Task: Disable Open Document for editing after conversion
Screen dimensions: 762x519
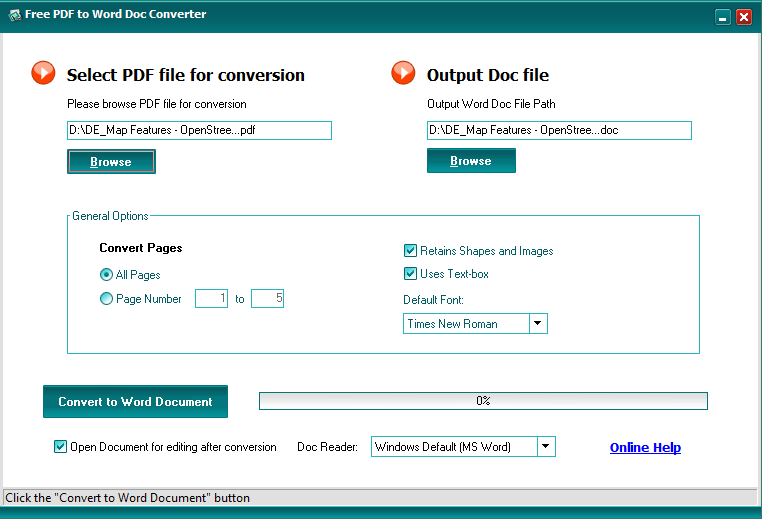Action: pos(60,447)
